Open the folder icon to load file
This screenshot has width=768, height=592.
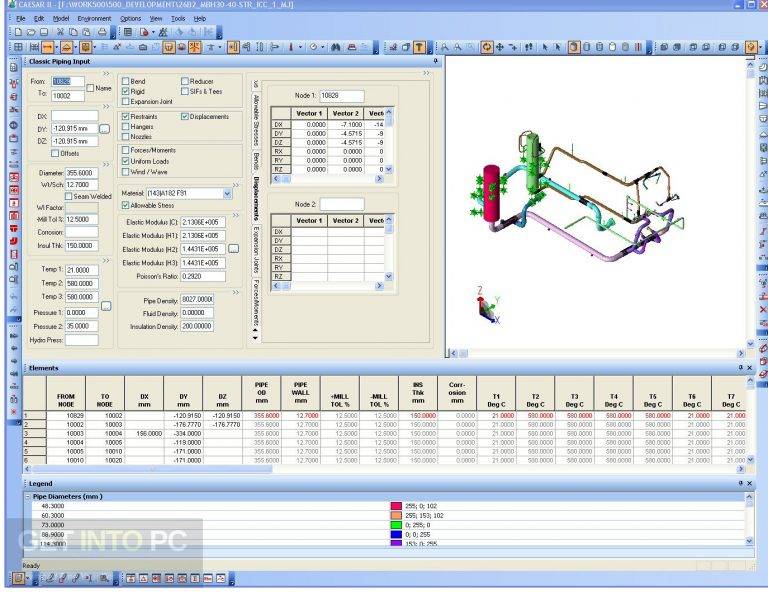[31, 32]
